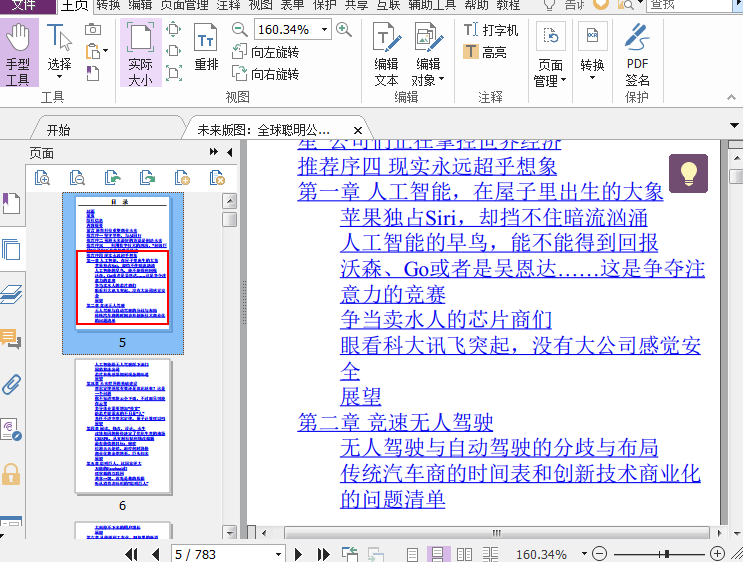
Task: Open Edit Object tool
Action: click(428, 54)
